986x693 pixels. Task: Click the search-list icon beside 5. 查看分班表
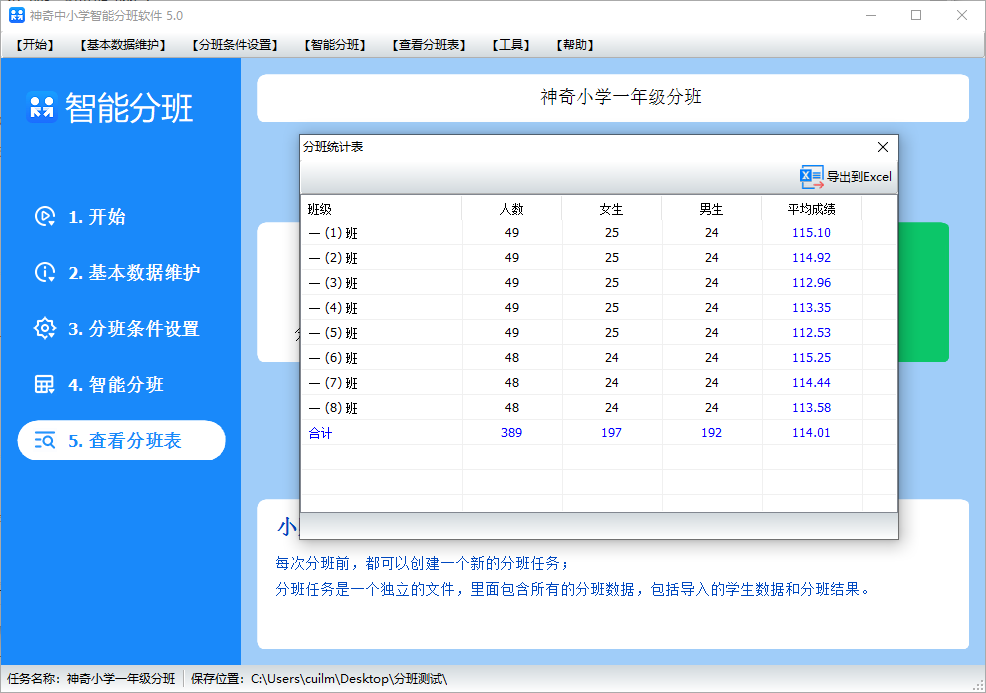pyautogui.click(x=45, y=440)
